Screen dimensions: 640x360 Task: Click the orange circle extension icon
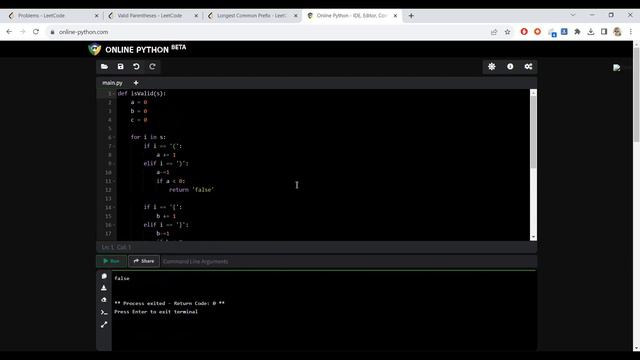click(537, 31)
